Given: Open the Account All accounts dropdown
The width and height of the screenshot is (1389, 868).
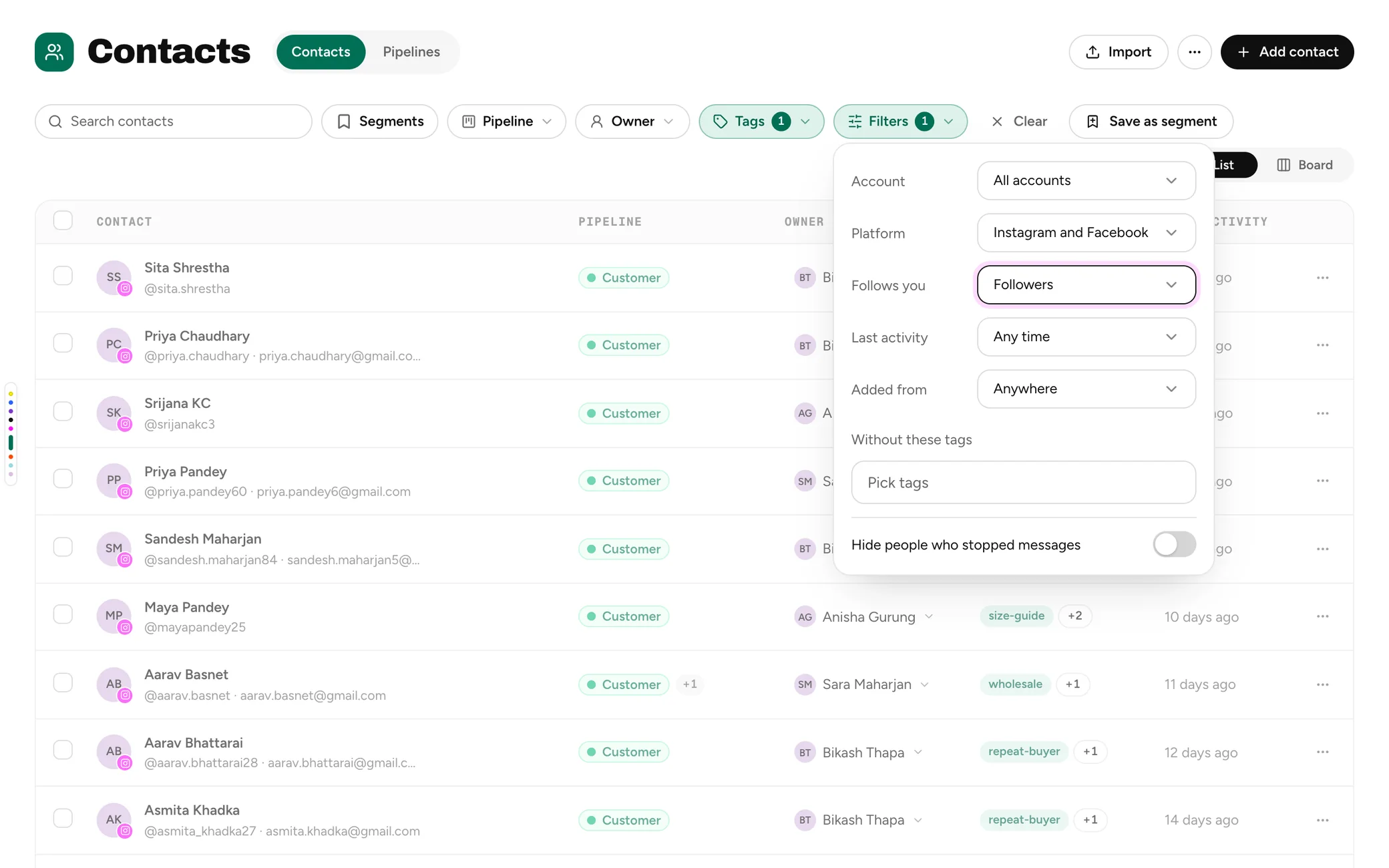Looking at the screenshot, I should tap(1086, 180).
